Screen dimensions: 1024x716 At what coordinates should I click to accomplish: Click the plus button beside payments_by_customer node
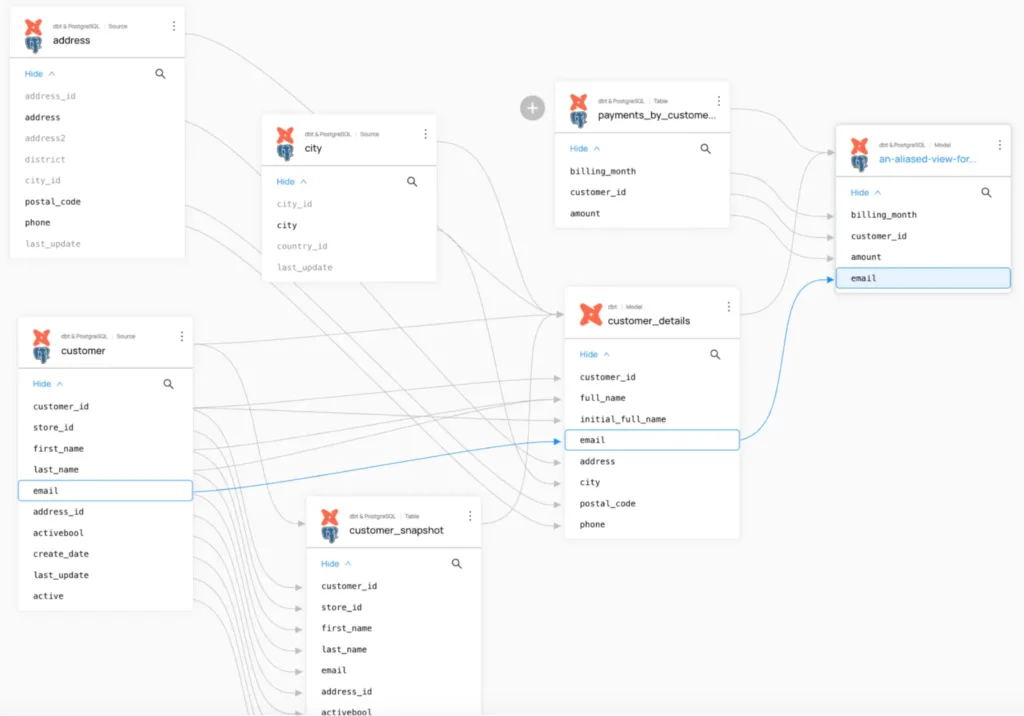[532, 108]
